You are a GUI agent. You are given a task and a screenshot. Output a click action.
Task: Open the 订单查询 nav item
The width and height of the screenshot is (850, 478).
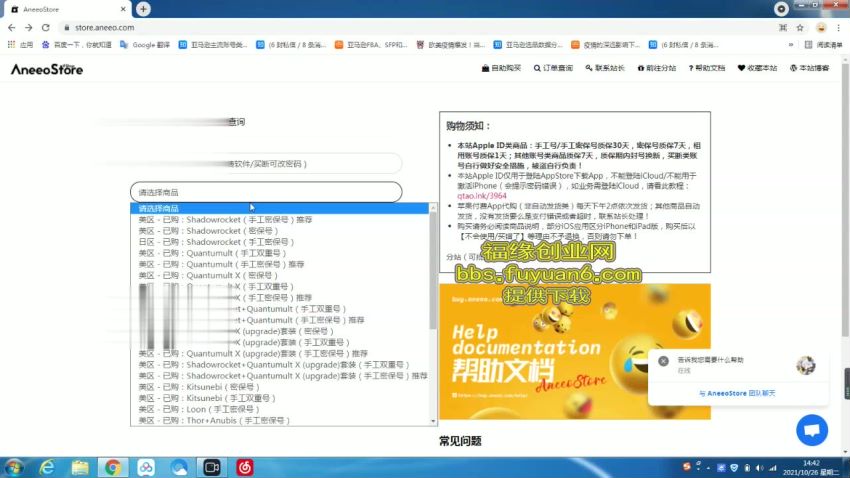[x=553, y=68]
